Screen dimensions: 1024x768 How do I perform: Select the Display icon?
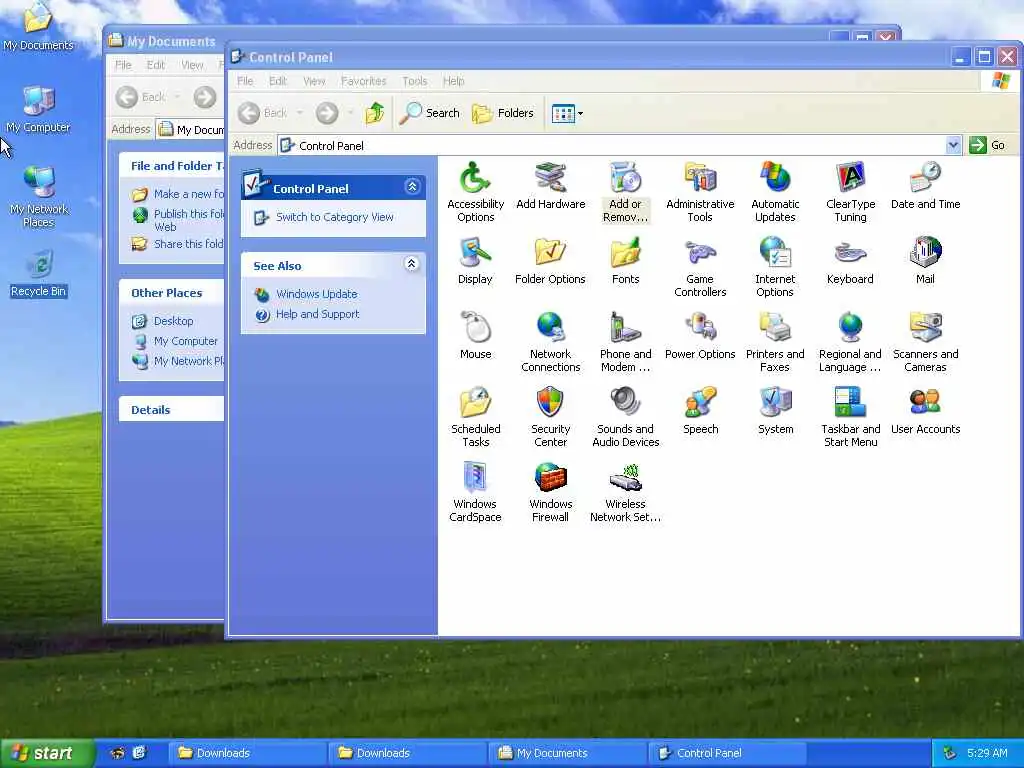click(475, 261)
